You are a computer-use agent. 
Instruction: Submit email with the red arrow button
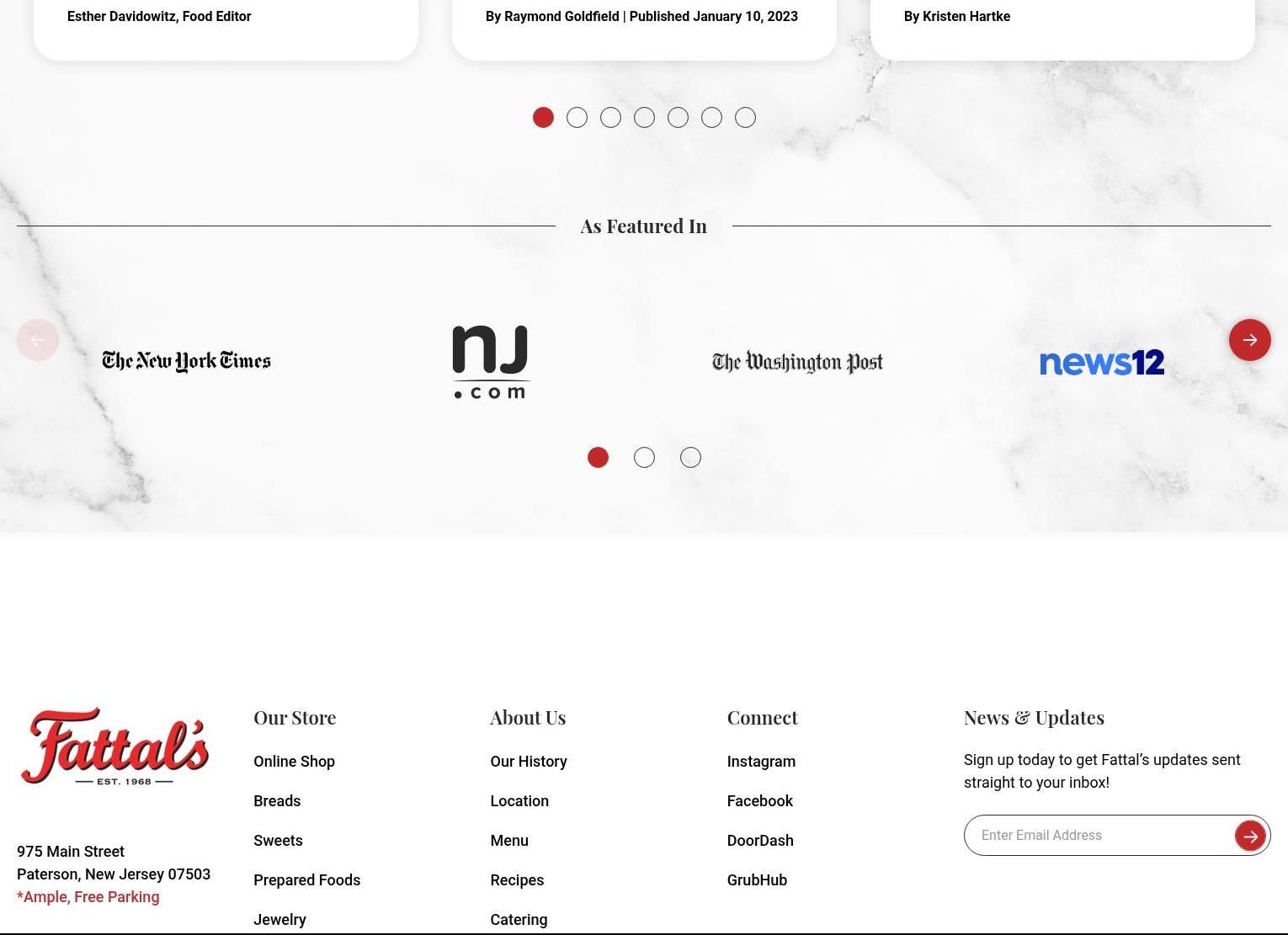(x=1250, y=836)
